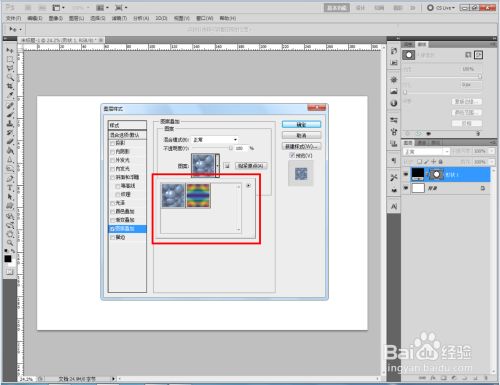Image resolution: width=500 pixels, height=385 pixels.
Task: Enable the Color Overlay checkbox
Action: click(112, 212)
